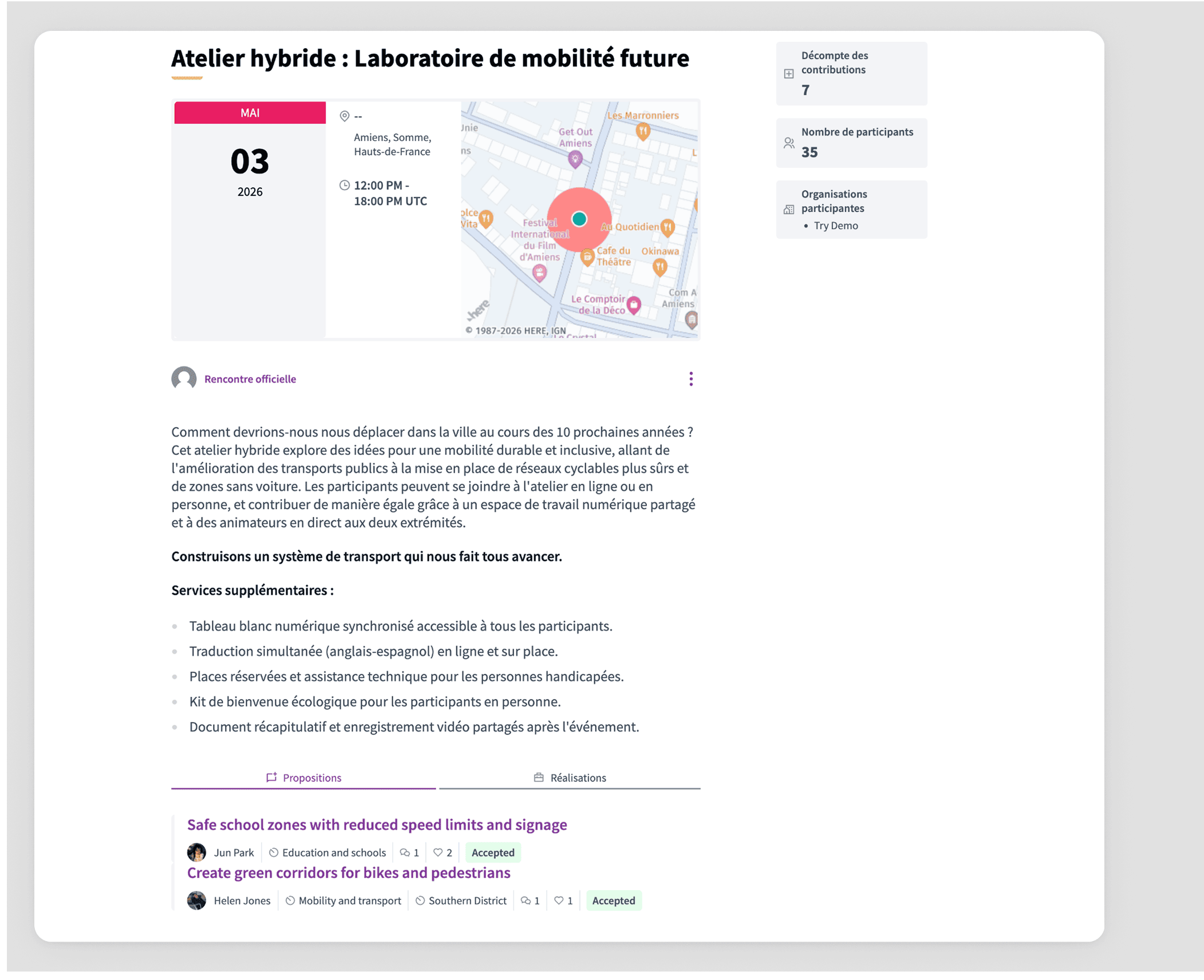
Task: Click the Try Demo organisation entry
Action: (x=836, y=226)
